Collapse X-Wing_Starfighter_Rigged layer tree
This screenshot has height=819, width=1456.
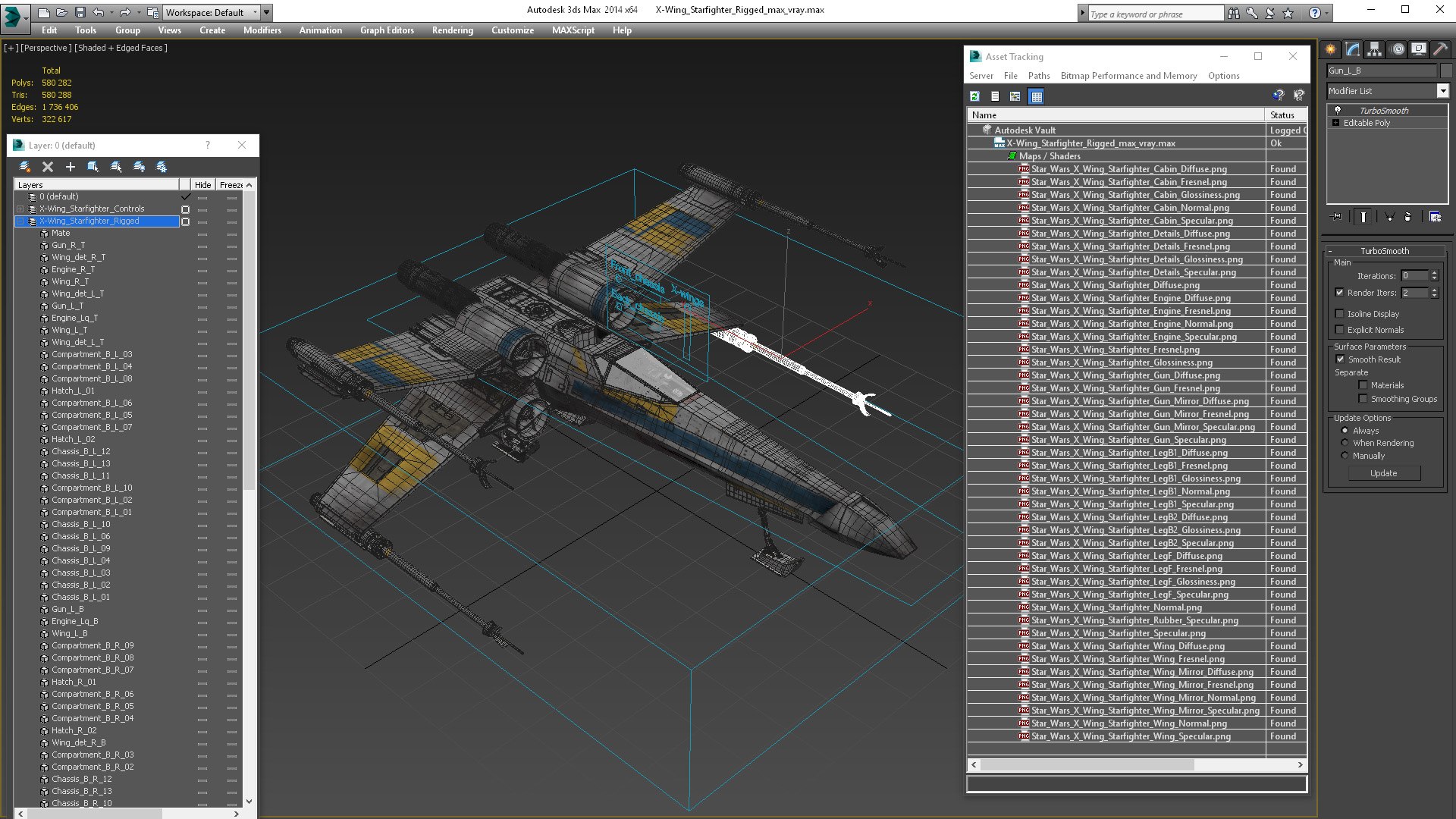point(20,221)
